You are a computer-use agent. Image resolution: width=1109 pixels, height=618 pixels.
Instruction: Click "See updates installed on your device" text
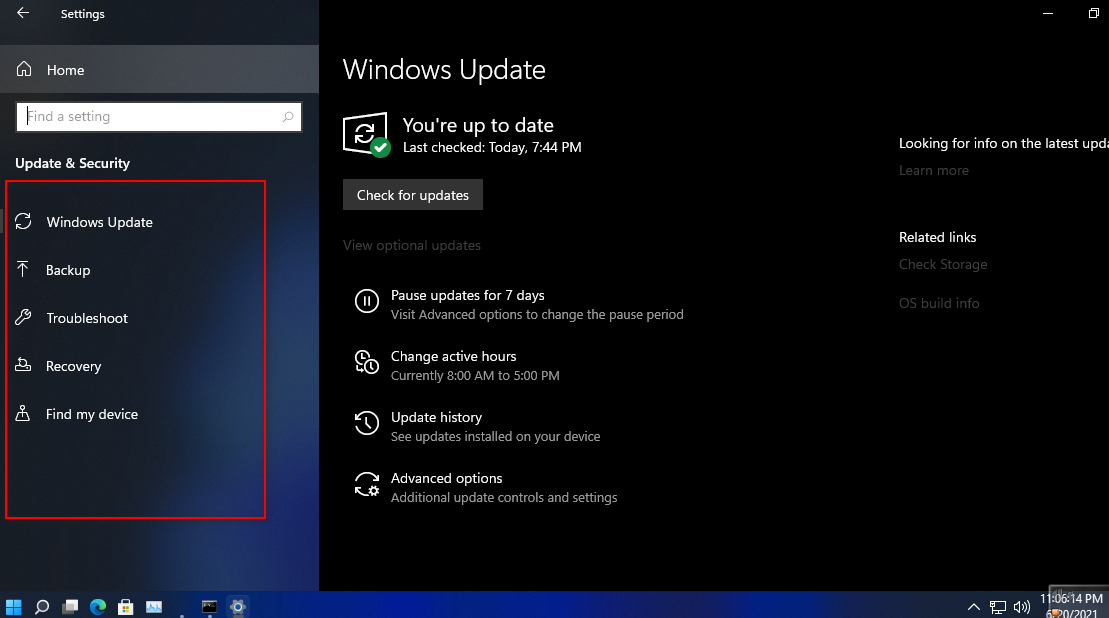click(496, 437)
